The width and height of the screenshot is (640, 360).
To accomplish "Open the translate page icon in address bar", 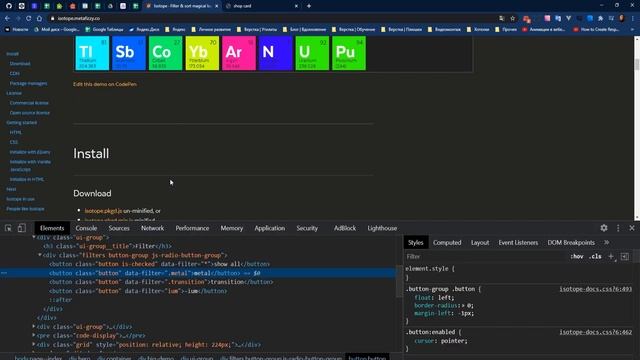I will [x=502, y=18].
